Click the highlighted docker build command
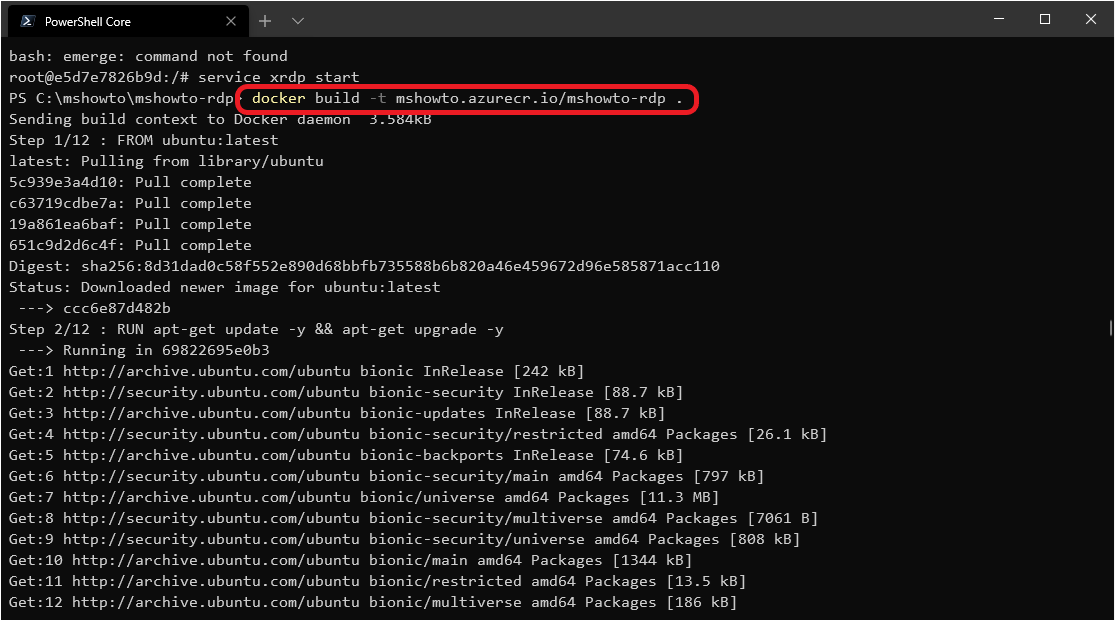 point(467,99)
